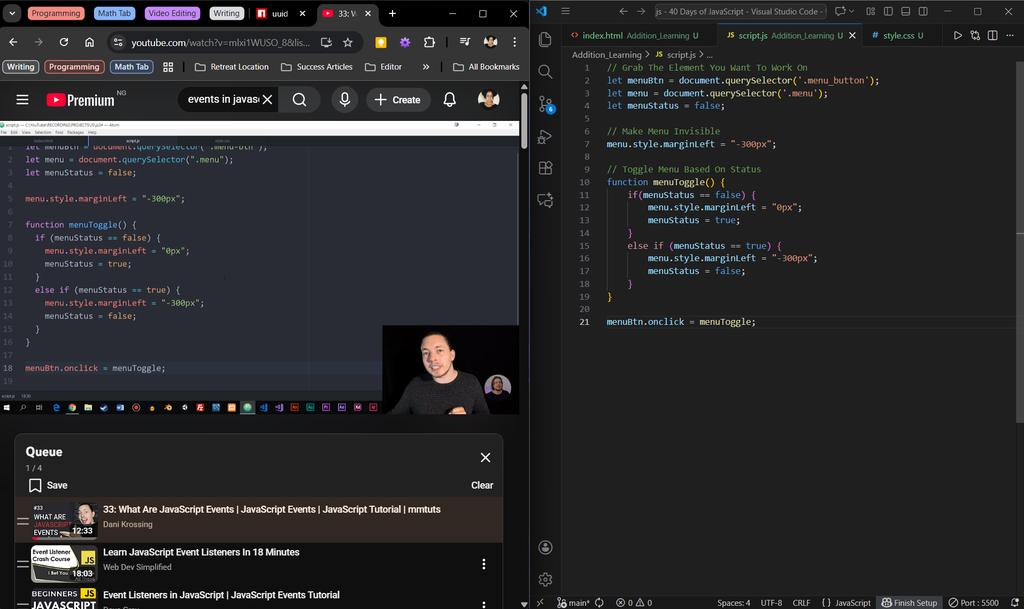Click Synchronize Changes icon in status bar

pos(600,602)
